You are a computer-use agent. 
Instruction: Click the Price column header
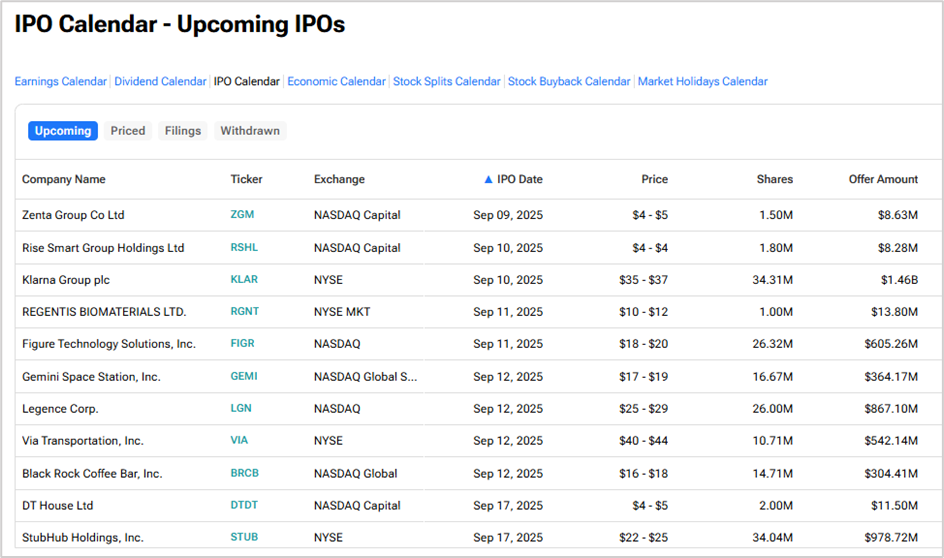[x=654, y=180]
